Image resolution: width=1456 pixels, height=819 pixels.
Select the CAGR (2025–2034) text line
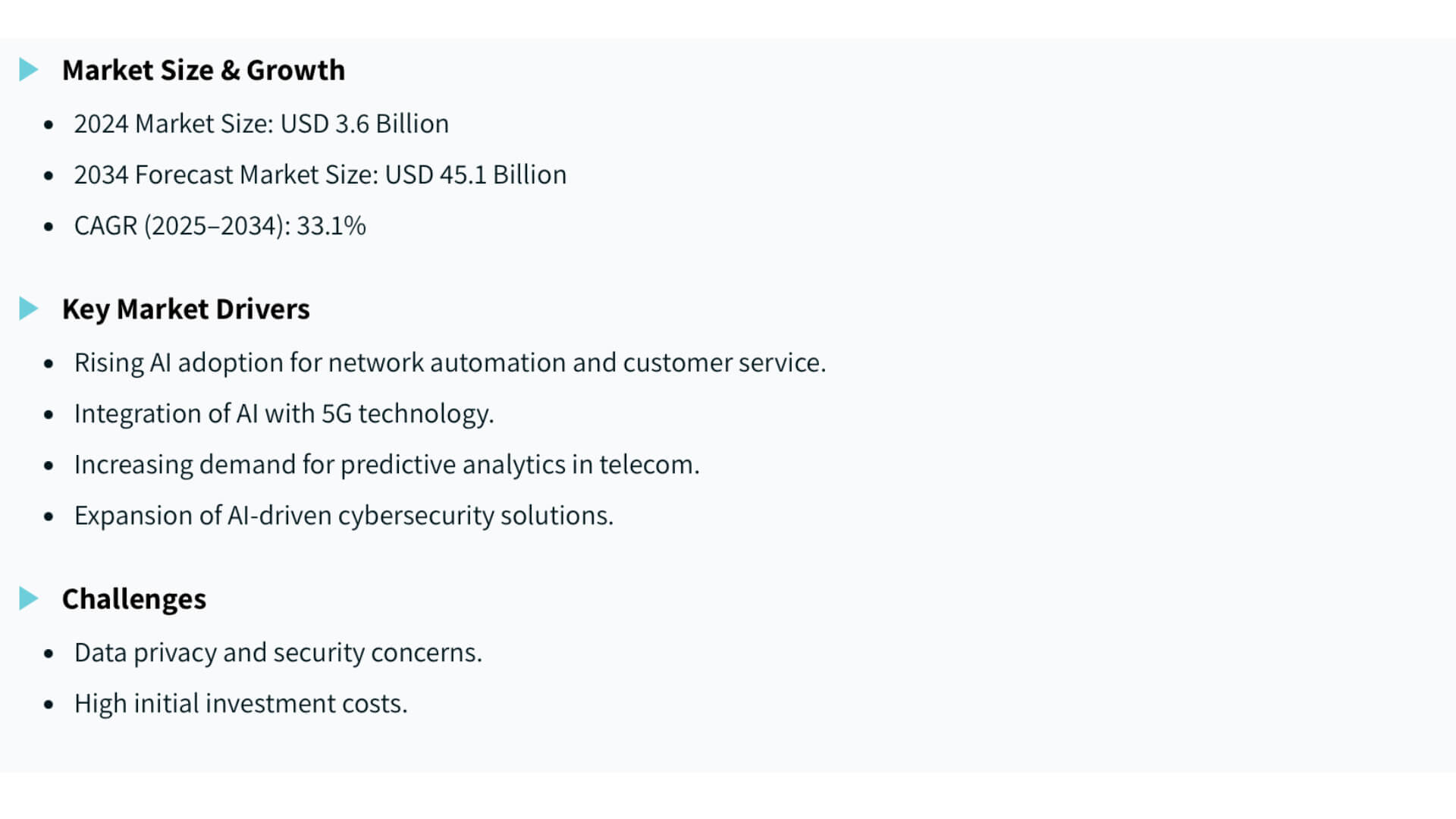pyautogui.click(x=220, y=225)
